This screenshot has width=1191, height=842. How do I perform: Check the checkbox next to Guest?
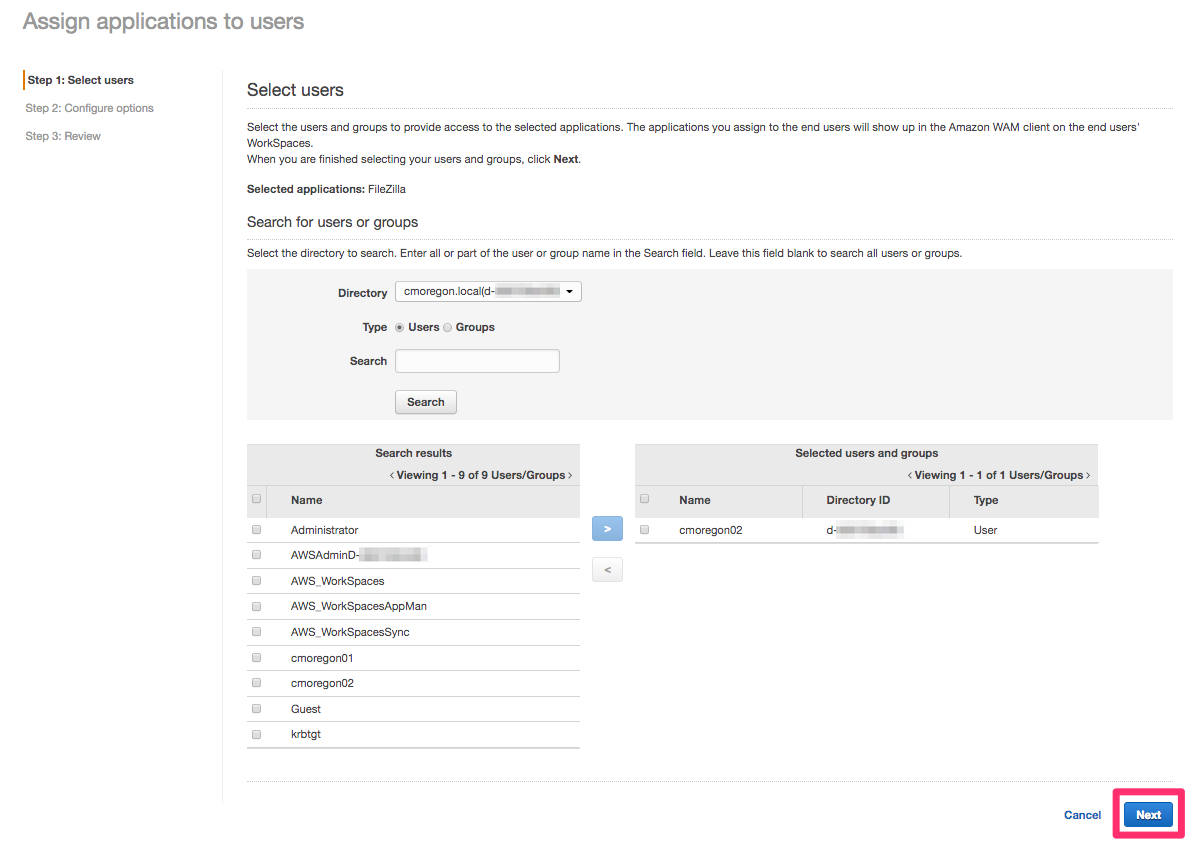coord(256,708)
